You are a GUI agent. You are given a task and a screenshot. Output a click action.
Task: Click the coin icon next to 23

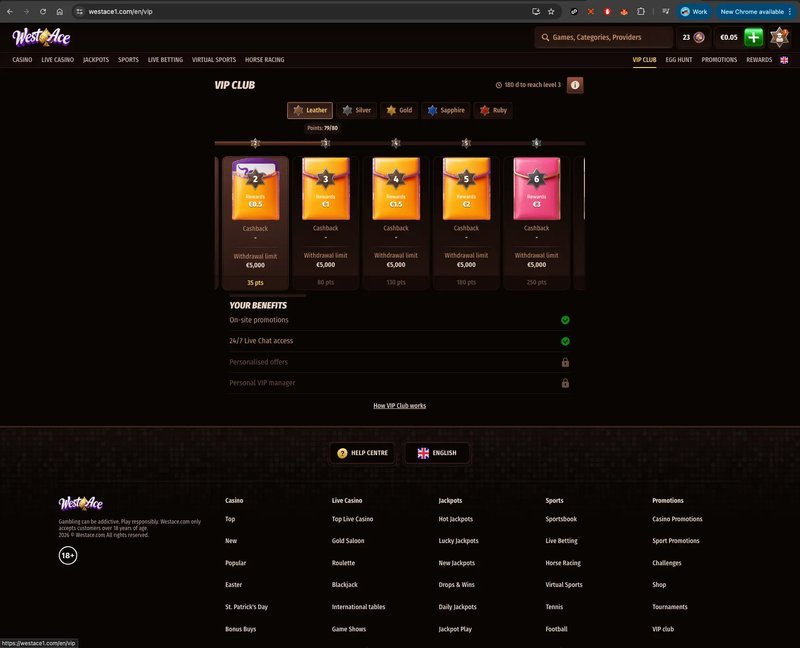[x=699, y=37]
